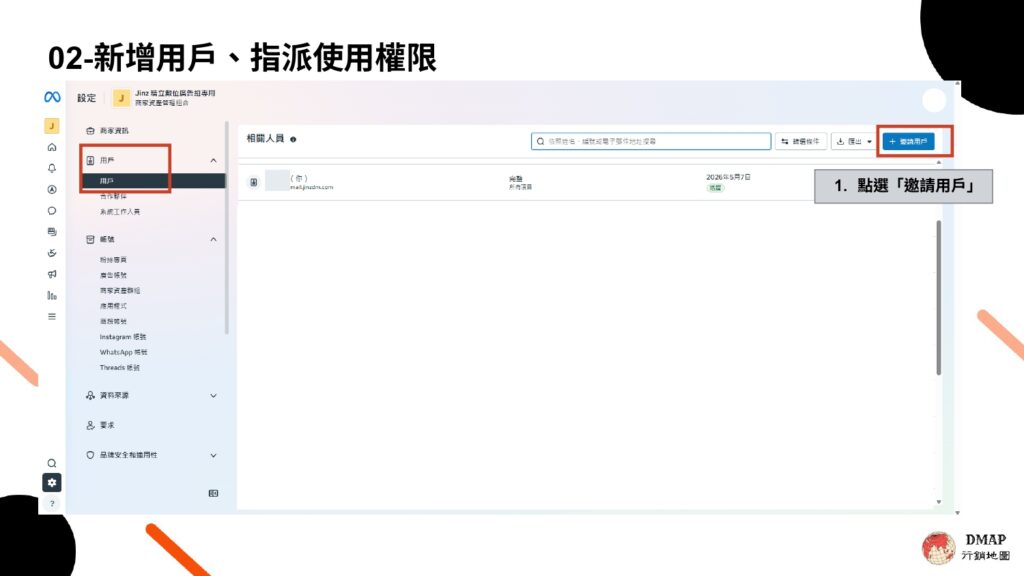Select 合作夥伴 in the sidebar
Image resolution: width=1024 pixels, height=576 pixels.
click(114, 196)
